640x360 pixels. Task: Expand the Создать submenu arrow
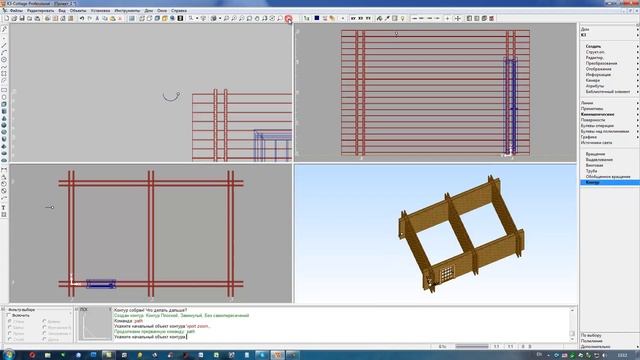coord(637,47)
